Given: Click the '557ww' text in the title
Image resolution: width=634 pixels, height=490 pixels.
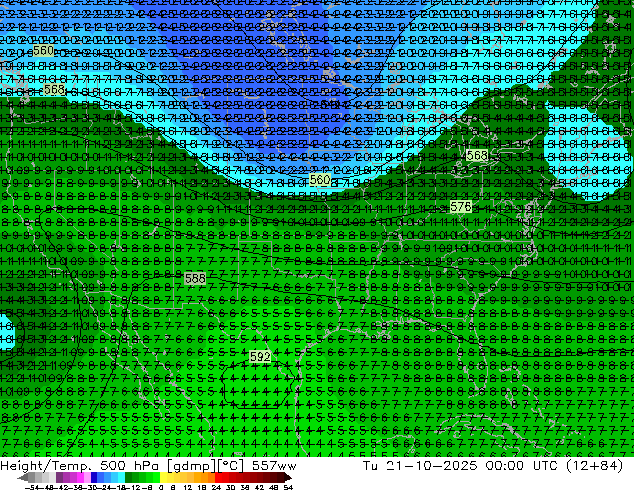Looking at the screenshot, I should [x=274, y=466].
